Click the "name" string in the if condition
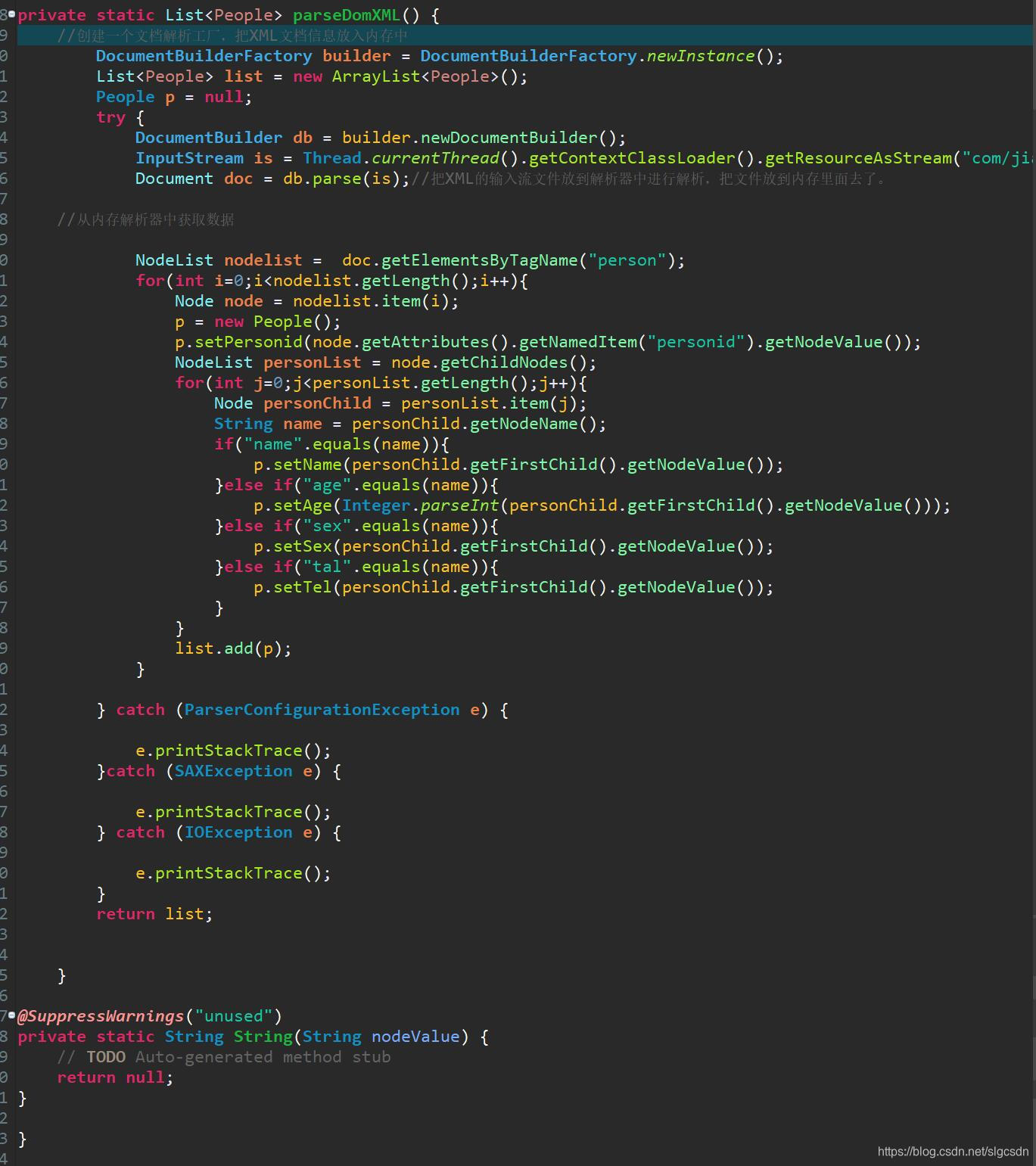1036x1166 pixels. pyautogui.click(x=273, y=444)
